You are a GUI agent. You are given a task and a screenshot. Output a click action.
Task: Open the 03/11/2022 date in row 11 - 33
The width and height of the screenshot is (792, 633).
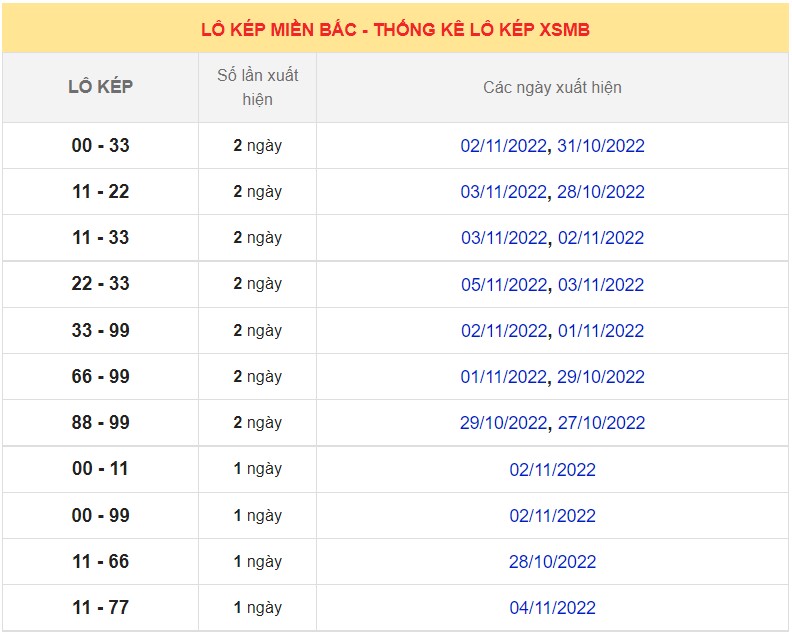coord(504,238)
